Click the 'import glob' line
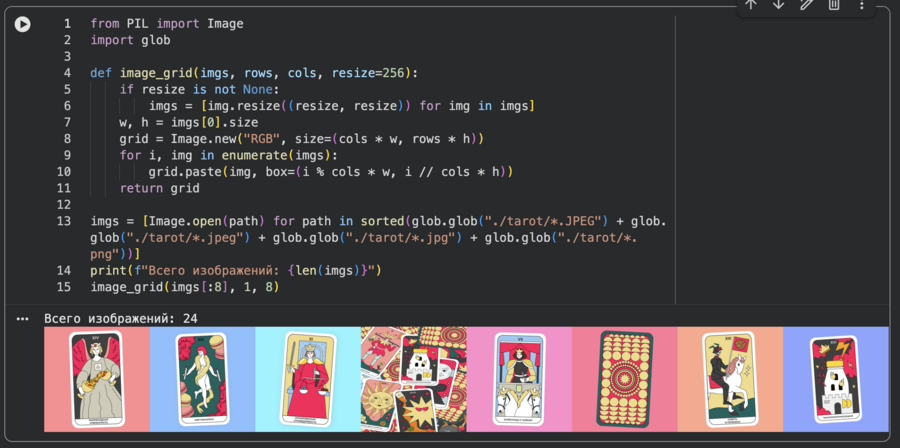 (x=130, y=40)
